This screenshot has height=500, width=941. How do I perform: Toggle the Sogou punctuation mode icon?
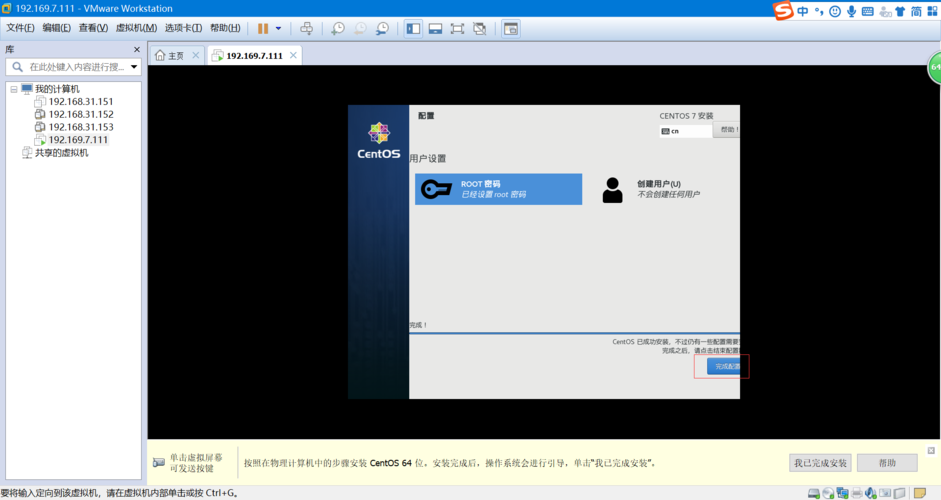coord(819,11)
